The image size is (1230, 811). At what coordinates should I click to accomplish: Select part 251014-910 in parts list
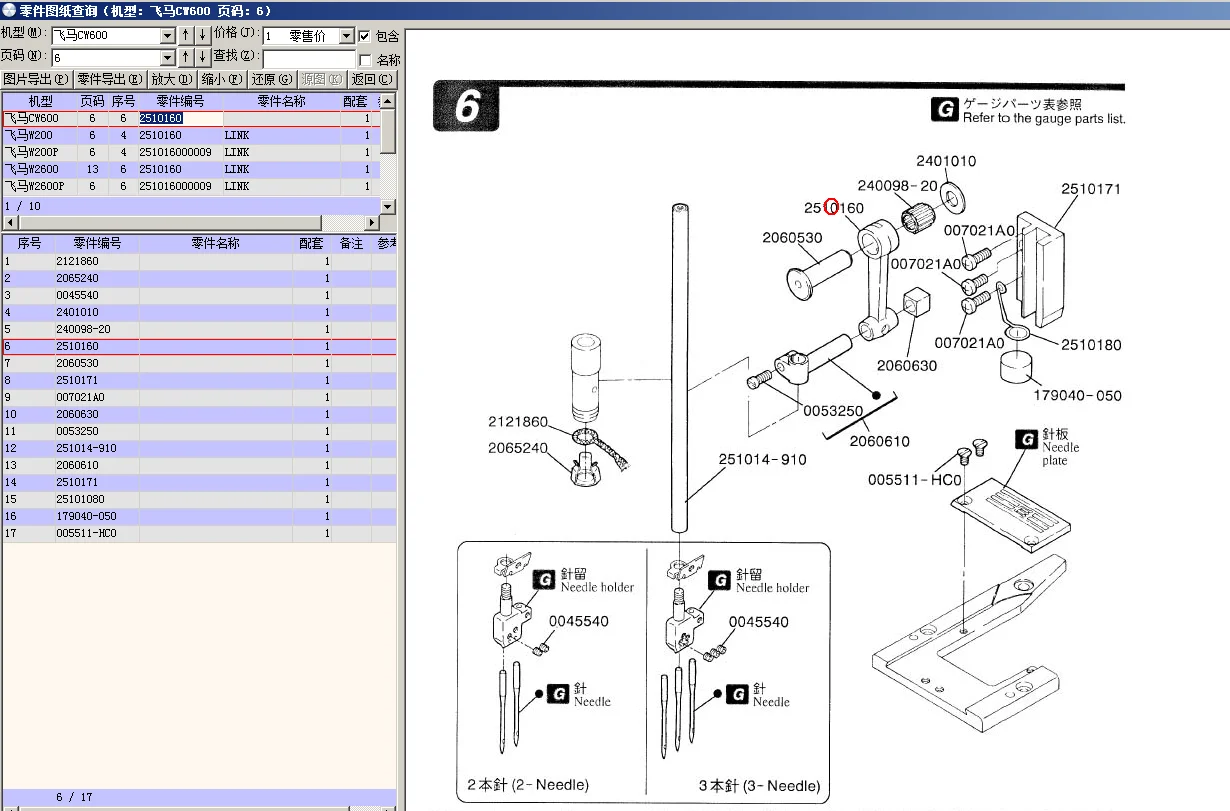coord(199,448)
